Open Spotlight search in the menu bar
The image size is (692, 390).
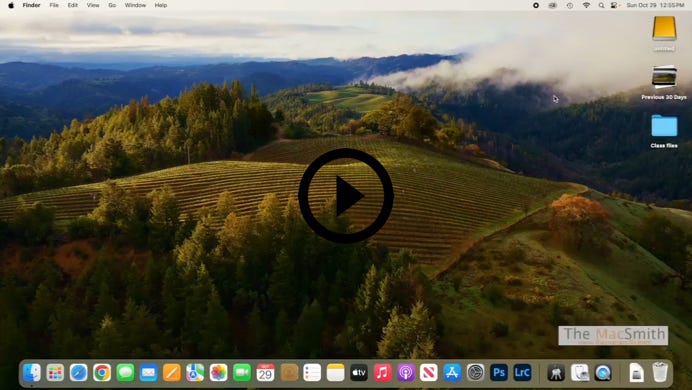(x=601, y=5)
